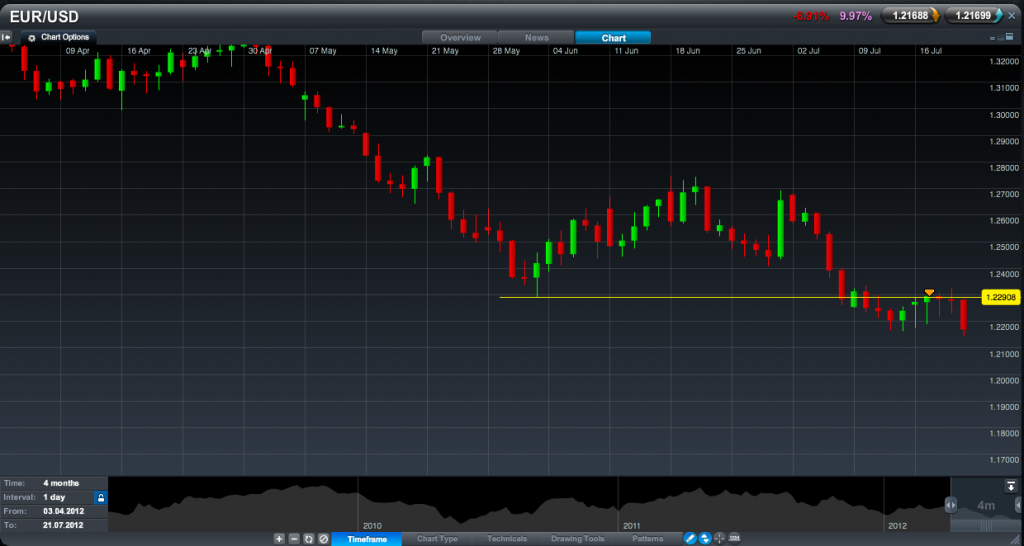Expand the Technicals menu
The width and height of the screenshot is (1024, 546).
tap(506, 539)
